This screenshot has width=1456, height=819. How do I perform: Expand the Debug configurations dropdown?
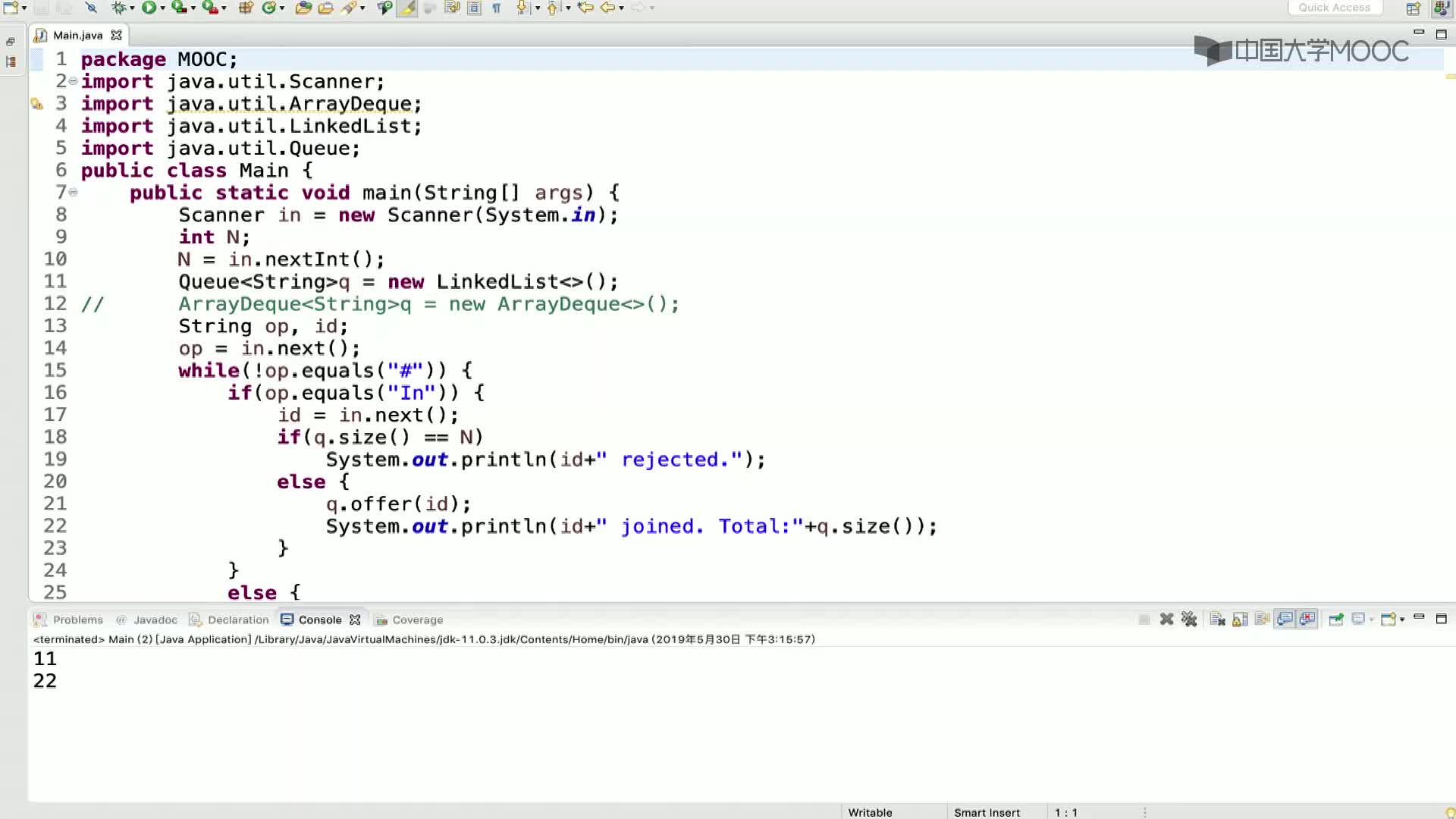tap(132, 8)
